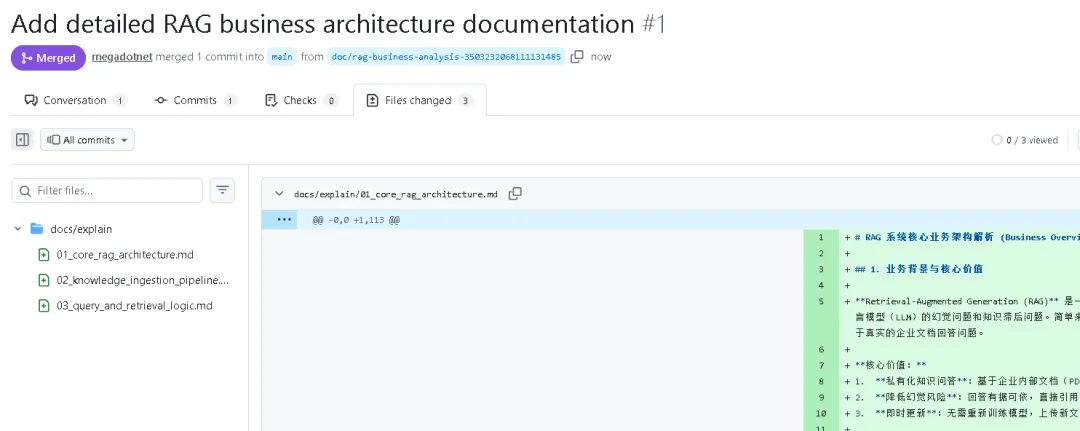Toggle the file tree sidebar

[22, 140]
